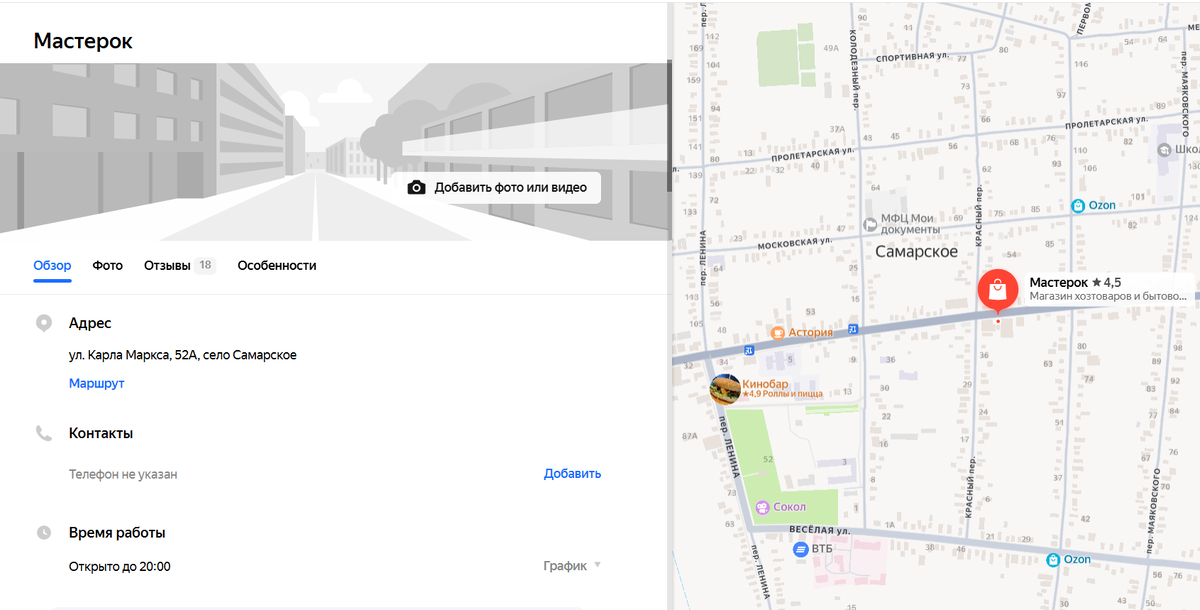Screen dimensions: 1200x610
Task: Click the bus stop icon right of Астория
Action: (x=853, y=328)
